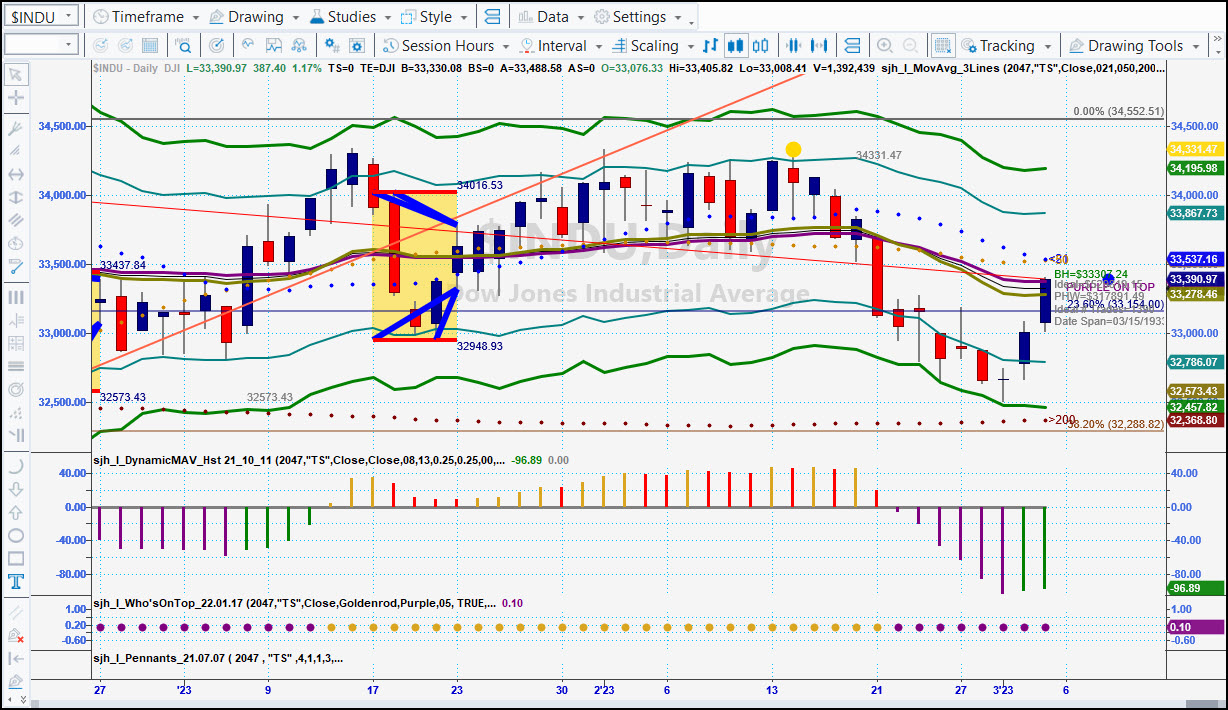
Task: Open the Style menu
Action: pos(436,17)
